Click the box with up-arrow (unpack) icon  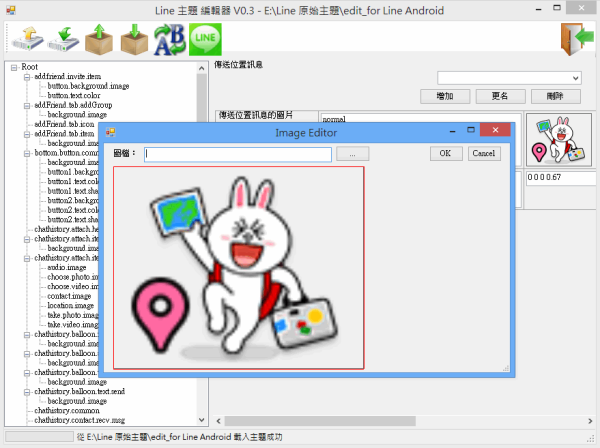point(99,39)
